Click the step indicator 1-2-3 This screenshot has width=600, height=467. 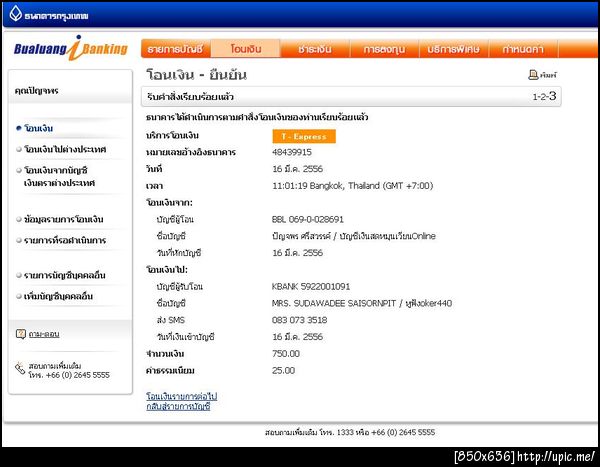pos(544,96)
